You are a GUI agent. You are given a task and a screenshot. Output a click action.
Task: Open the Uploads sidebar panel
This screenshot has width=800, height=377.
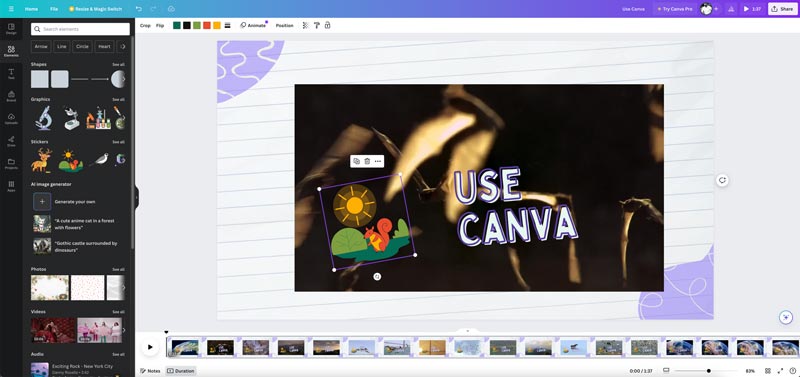(x=11, y=118)
